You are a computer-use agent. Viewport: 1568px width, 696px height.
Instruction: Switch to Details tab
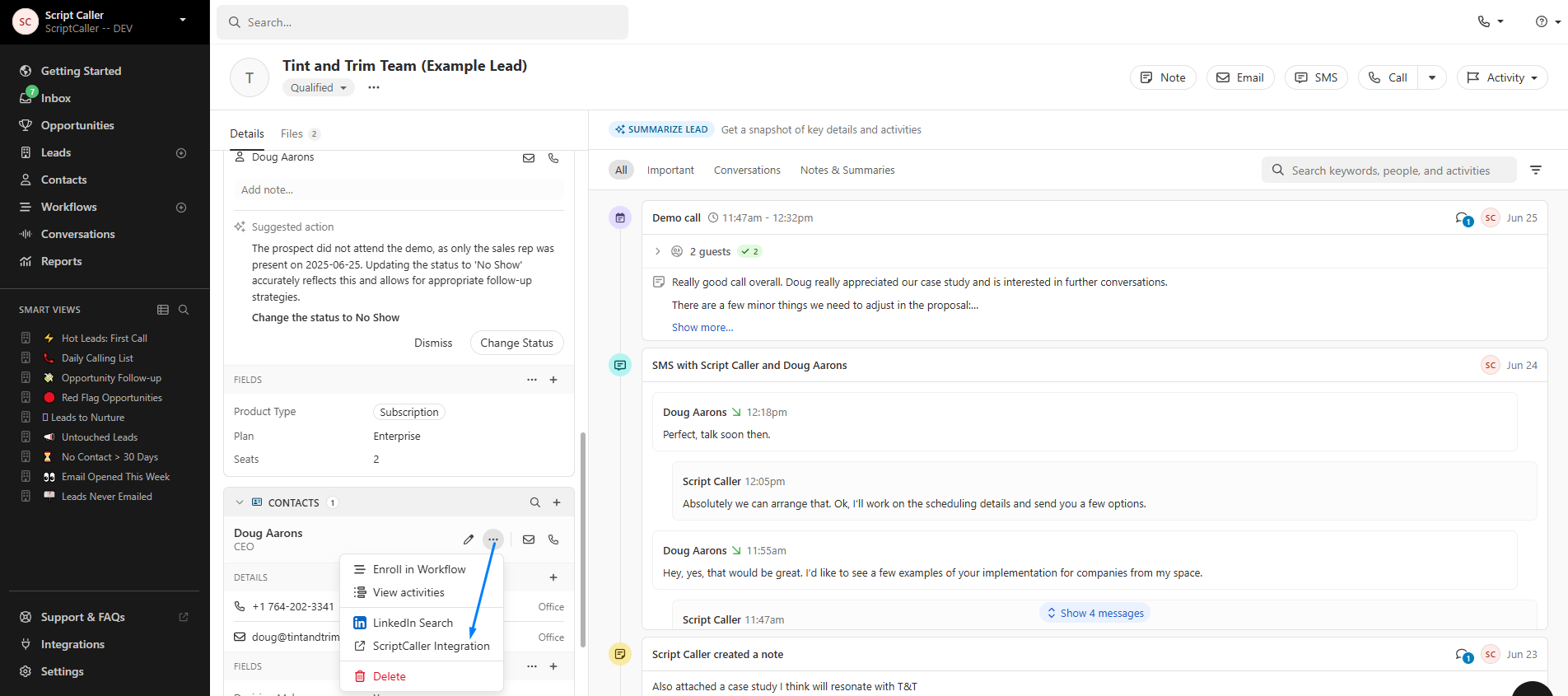(x=247, y=133)
